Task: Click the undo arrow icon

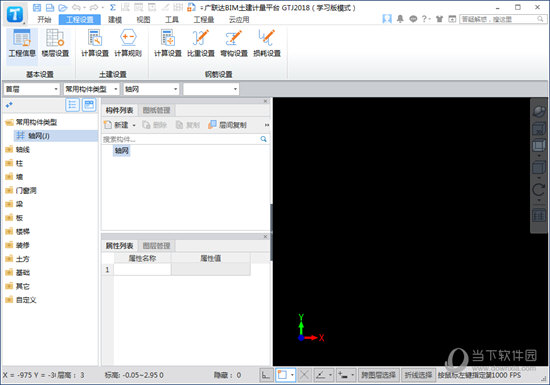Action: 76,7
